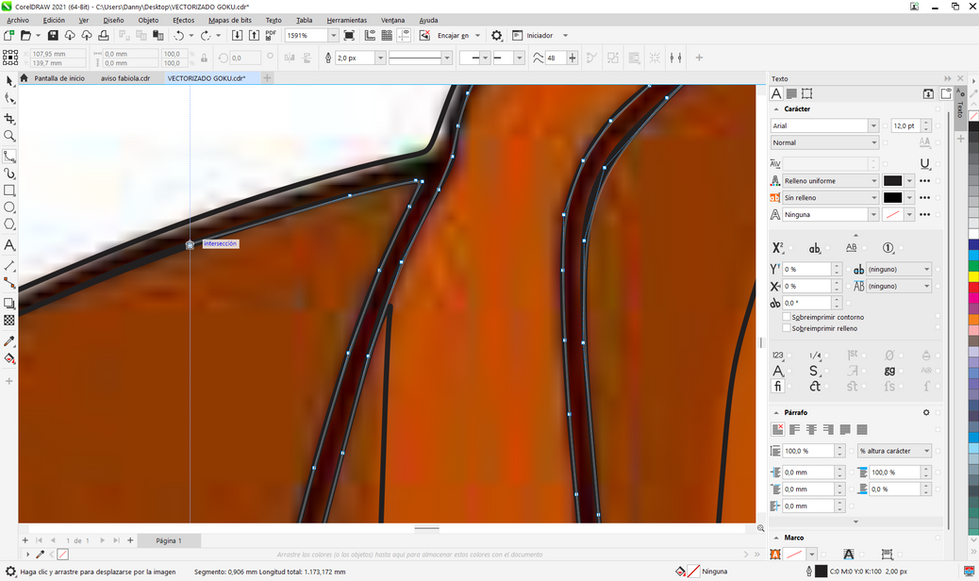Open the Normal font style dropdown
Image resolution: width=979 pixels, height=581 pixels.
pos(873,142)
